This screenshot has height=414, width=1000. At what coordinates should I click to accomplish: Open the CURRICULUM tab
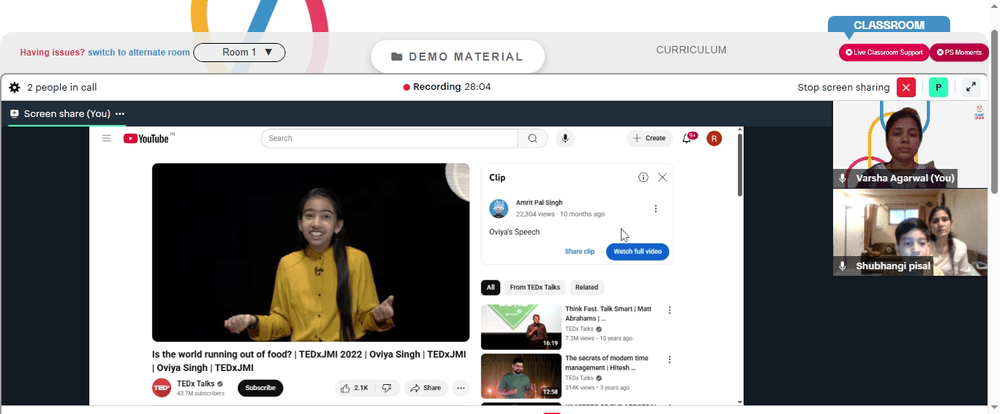point(691,50)
